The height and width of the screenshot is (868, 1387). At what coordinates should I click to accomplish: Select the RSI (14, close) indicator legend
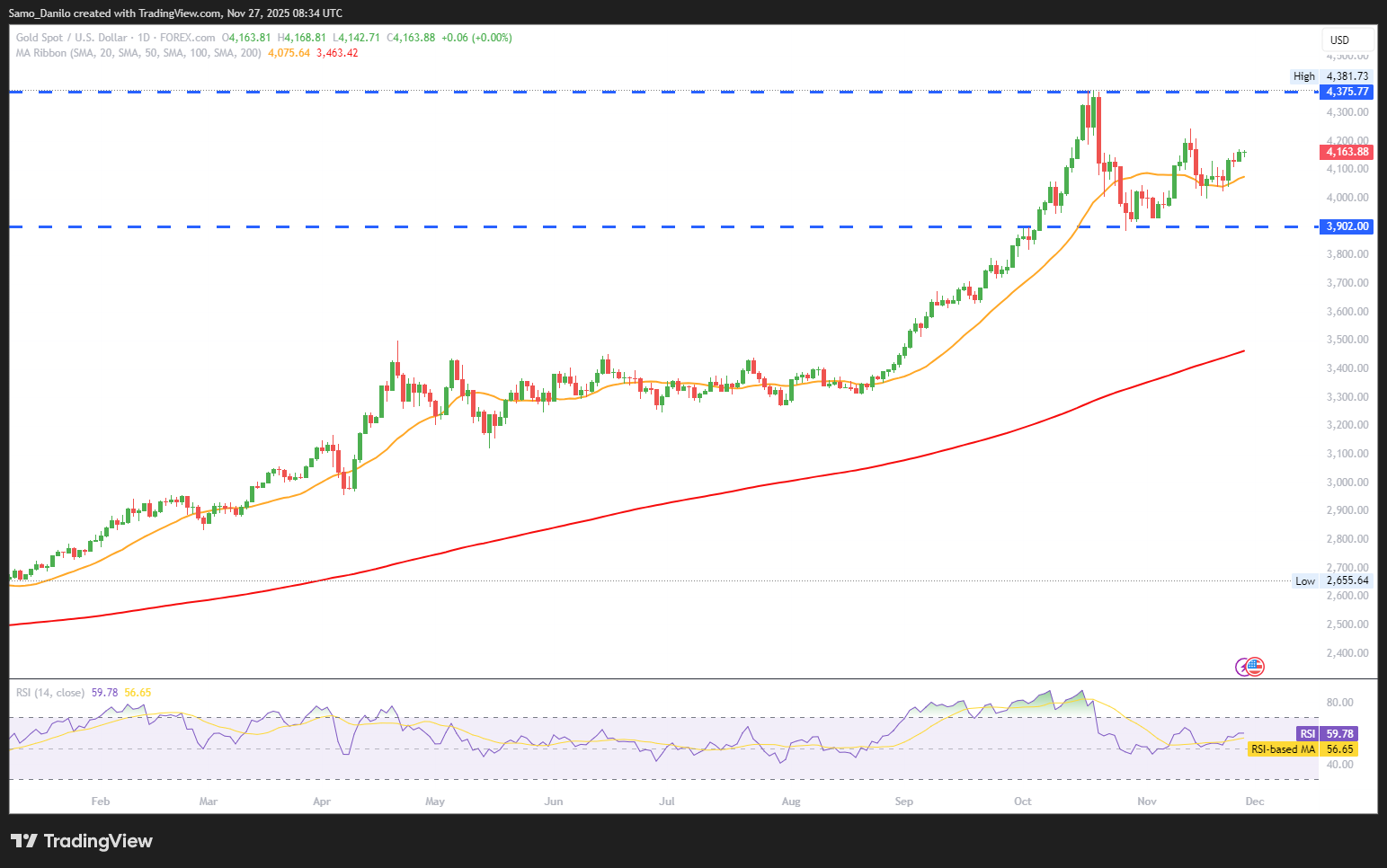point(50,693)
